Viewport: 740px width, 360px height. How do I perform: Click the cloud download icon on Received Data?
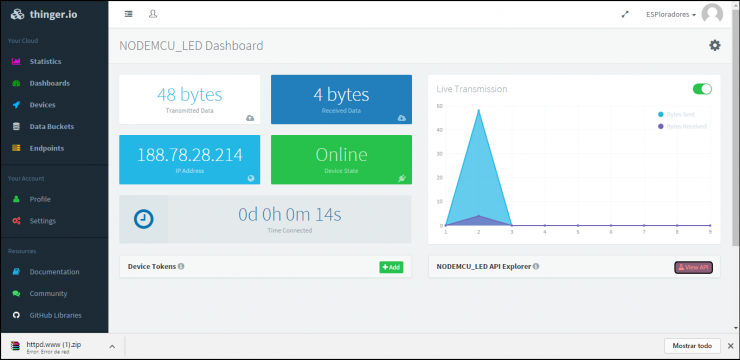coord(402,118)
